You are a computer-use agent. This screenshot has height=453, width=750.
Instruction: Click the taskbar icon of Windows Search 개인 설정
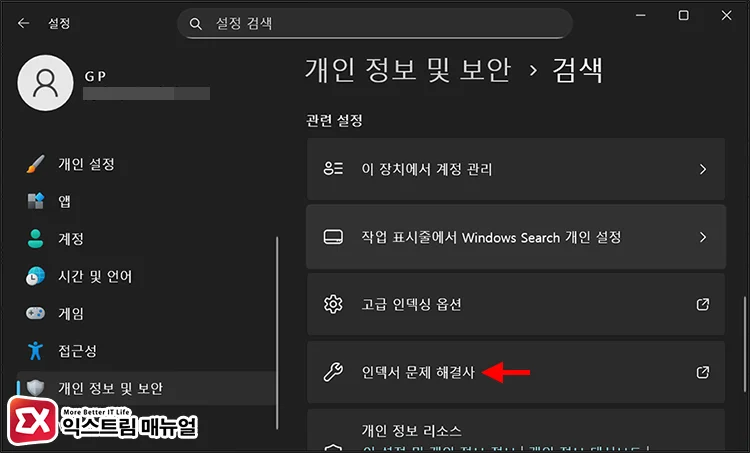pos(333,237)
